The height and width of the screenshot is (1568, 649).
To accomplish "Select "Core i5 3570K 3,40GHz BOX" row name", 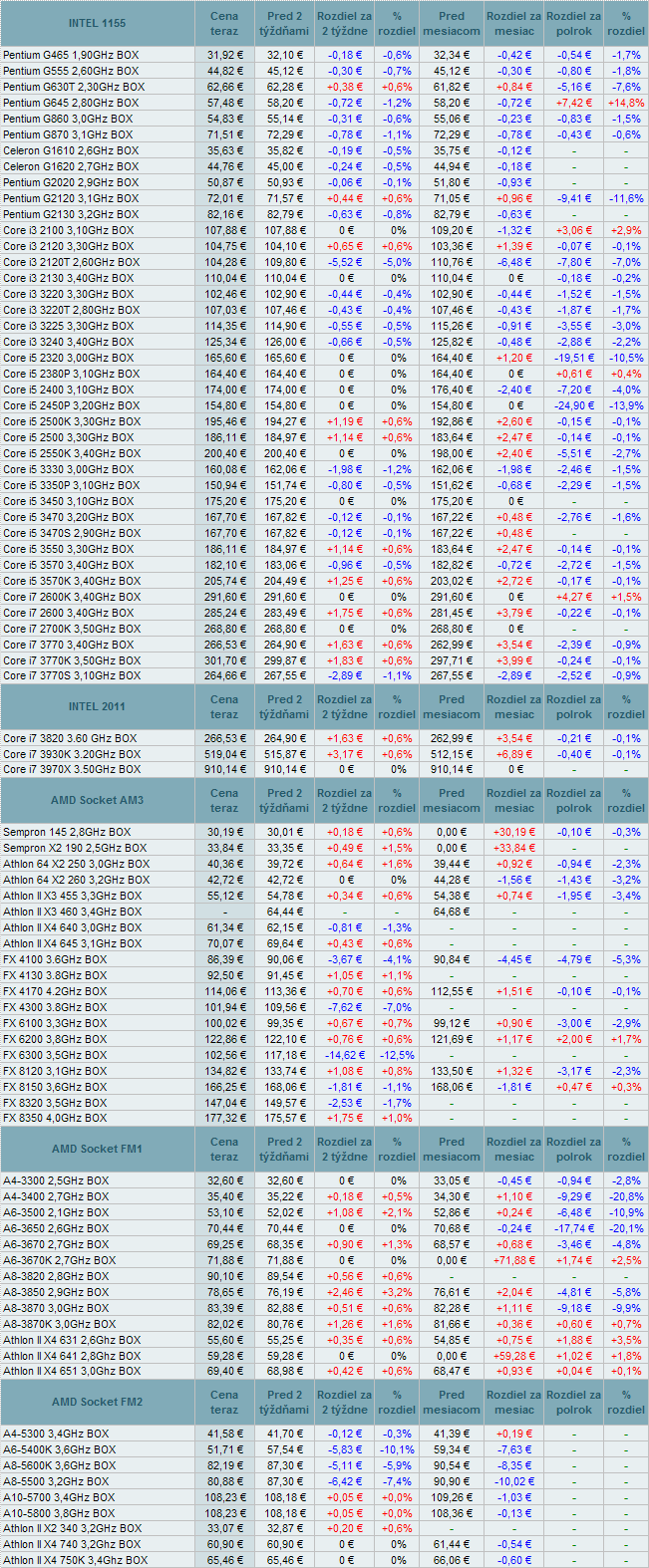I will [72, 581].
